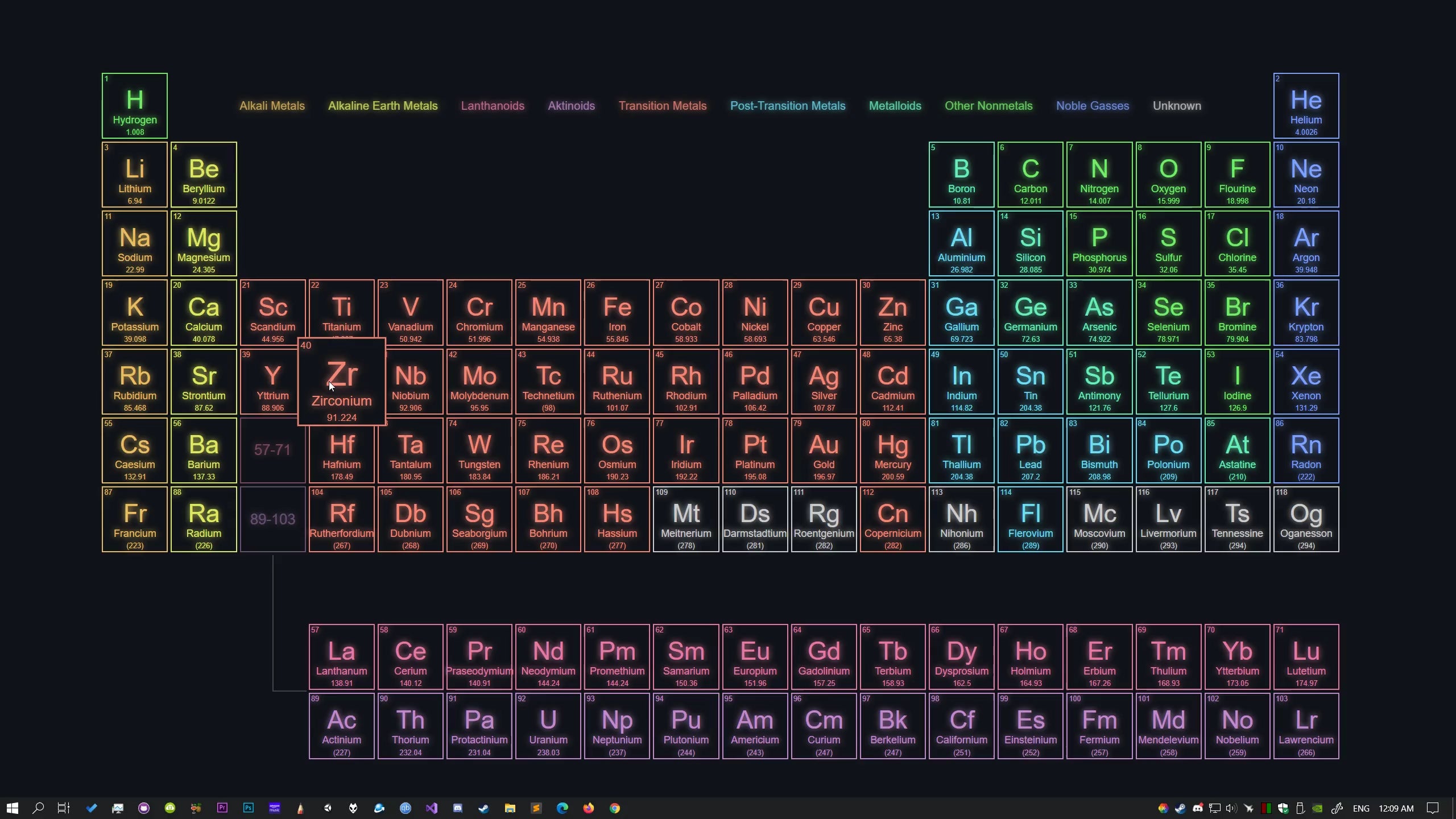Image resolution: width=1456 pixels, height=819 pixels.
Task: Expand the 57-71 lanthanoid placeholder tile
Action: pos(271,450)
